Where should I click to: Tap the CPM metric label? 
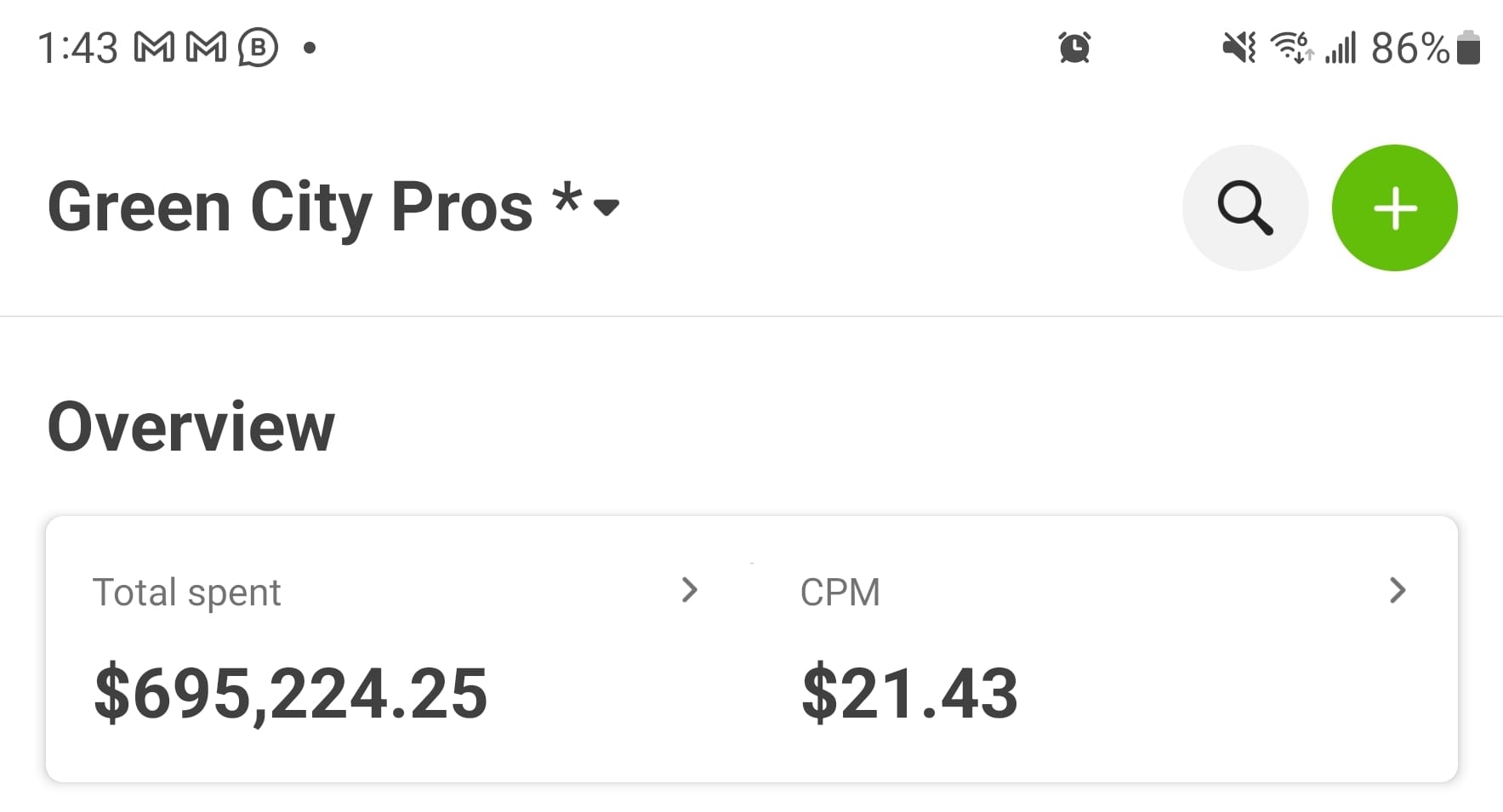pos(840,593)
